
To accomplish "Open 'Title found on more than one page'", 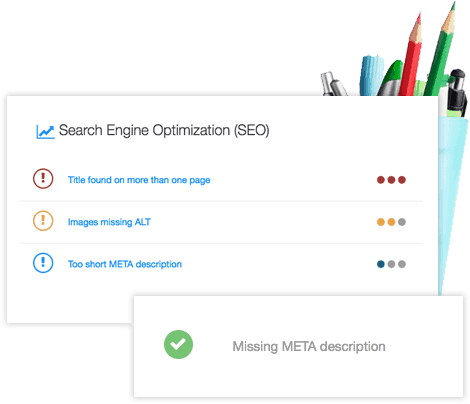I will 139,180.
